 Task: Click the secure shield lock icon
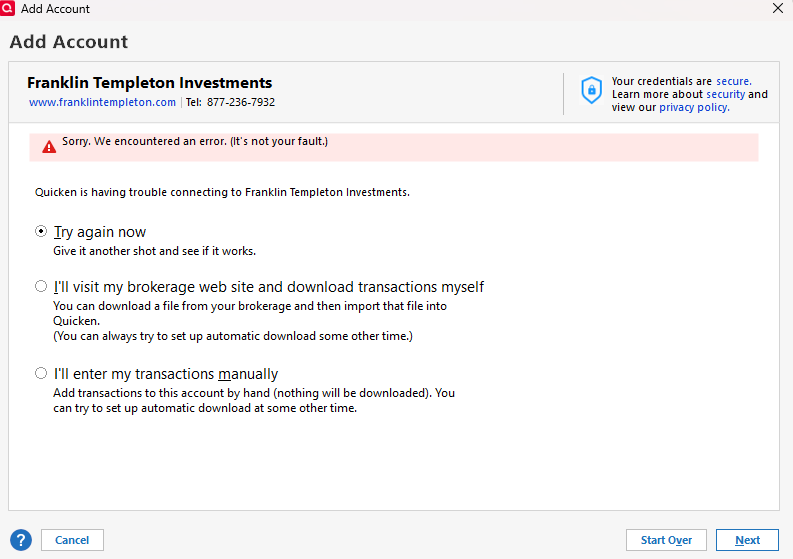(592, 89)
